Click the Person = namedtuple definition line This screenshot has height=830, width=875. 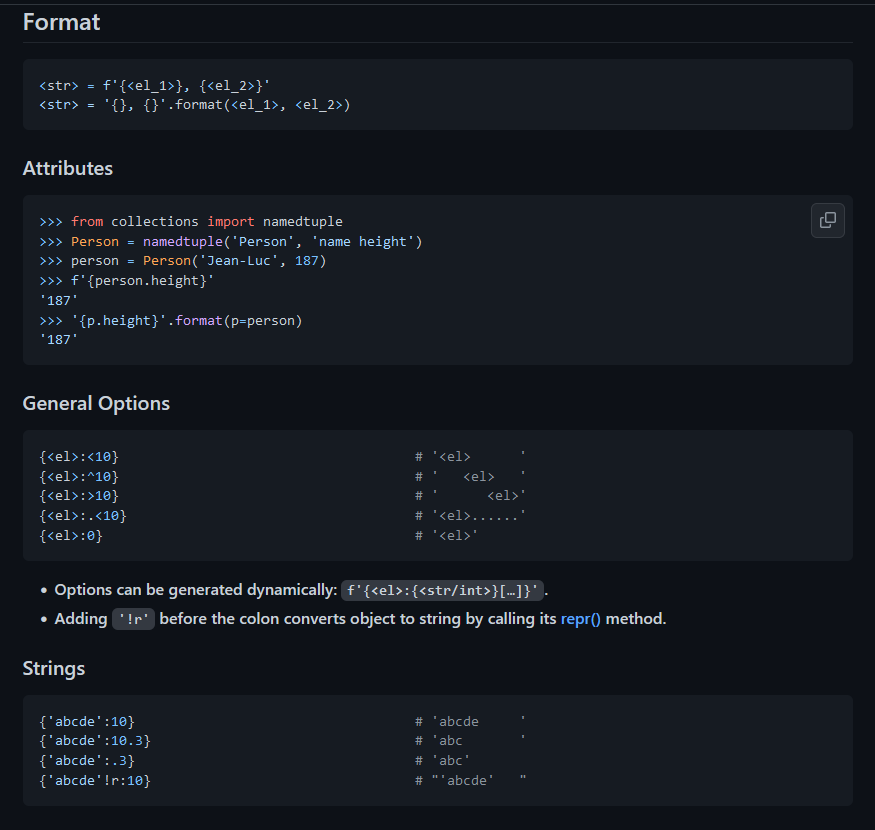[x=231, y=241]
